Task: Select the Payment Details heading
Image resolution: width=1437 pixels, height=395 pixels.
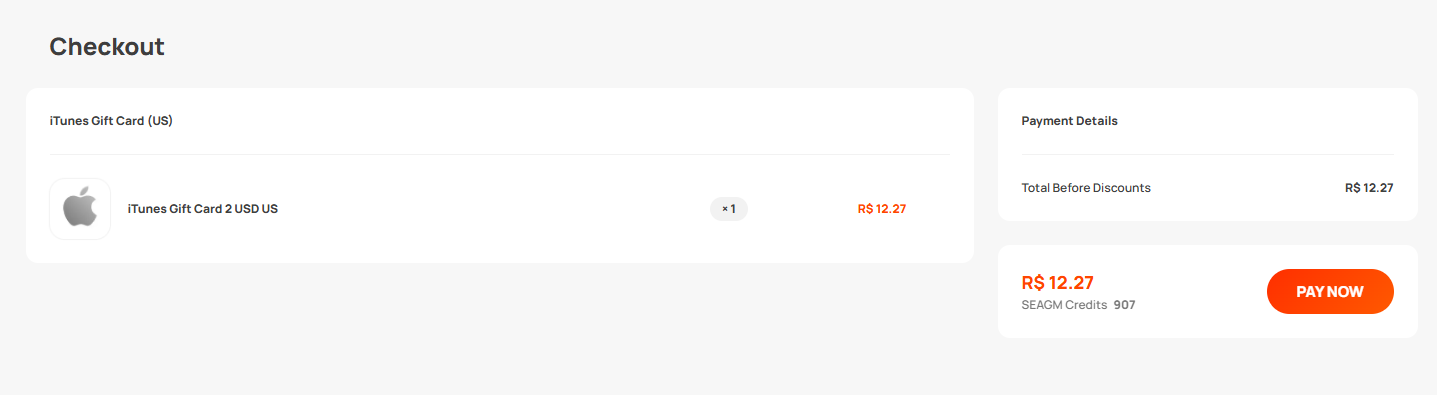Action: point(1070,121)
